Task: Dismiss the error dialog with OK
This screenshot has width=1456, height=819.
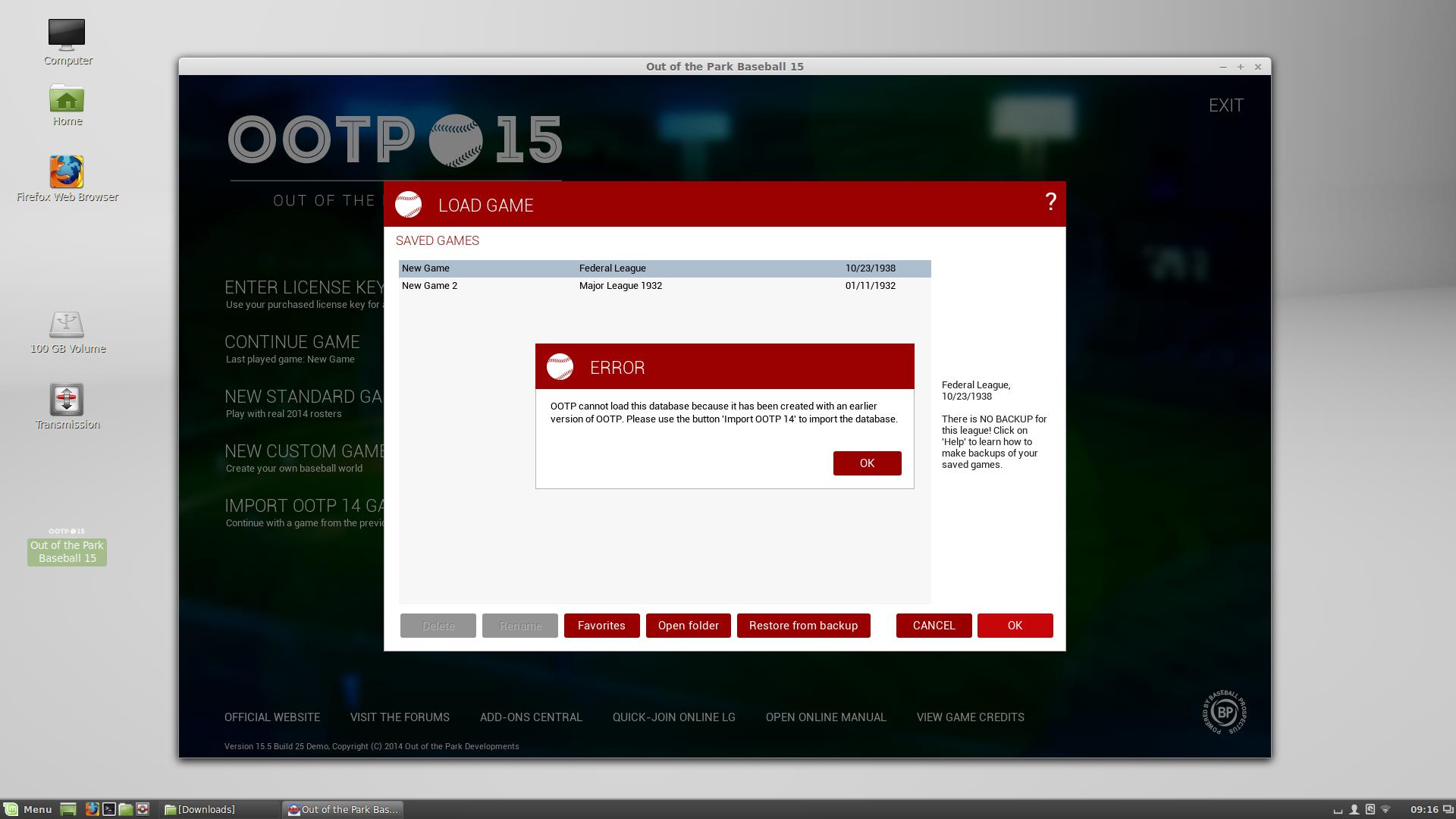Action: coord(867,463)
